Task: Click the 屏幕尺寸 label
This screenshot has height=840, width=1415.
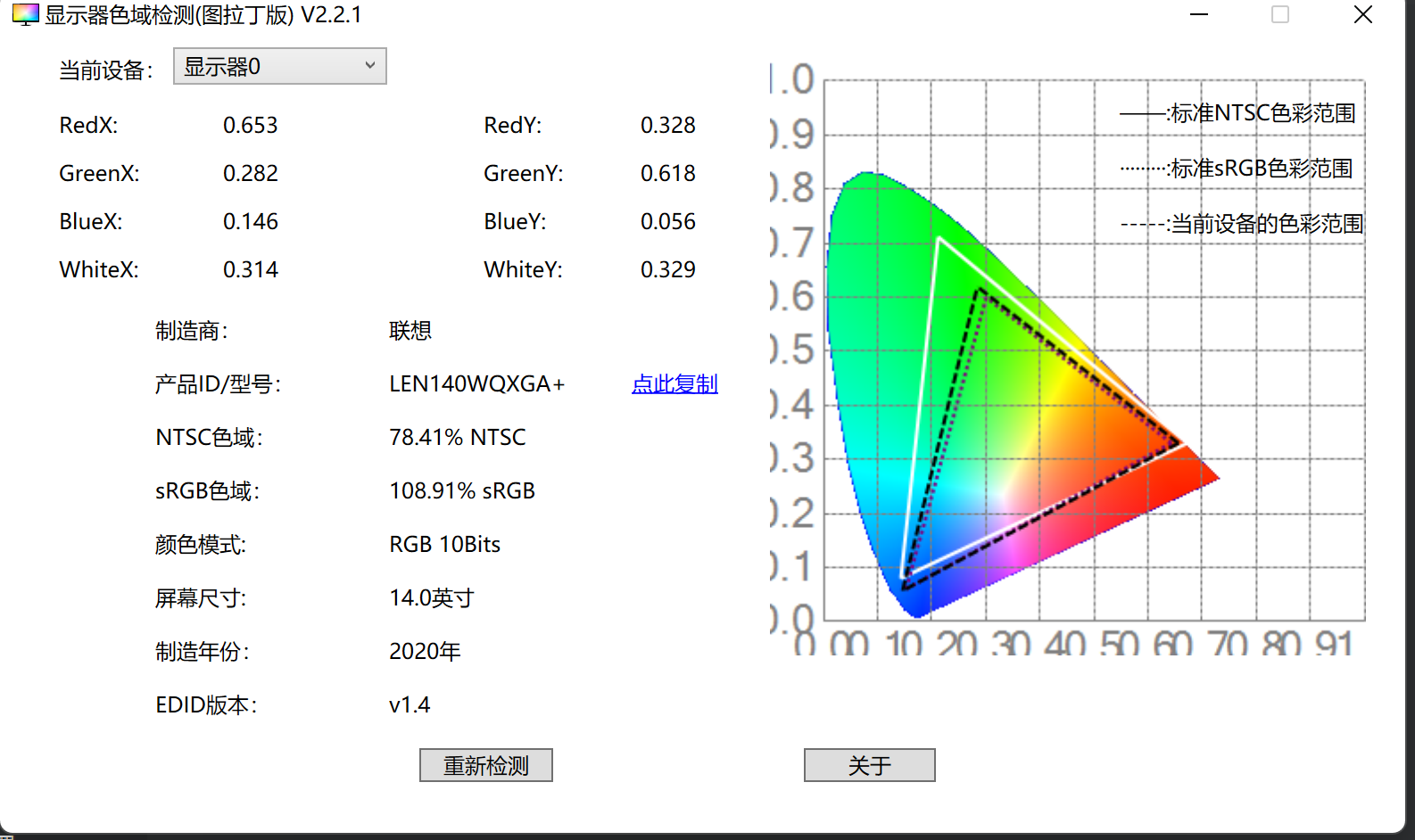Action: [201, 598]
